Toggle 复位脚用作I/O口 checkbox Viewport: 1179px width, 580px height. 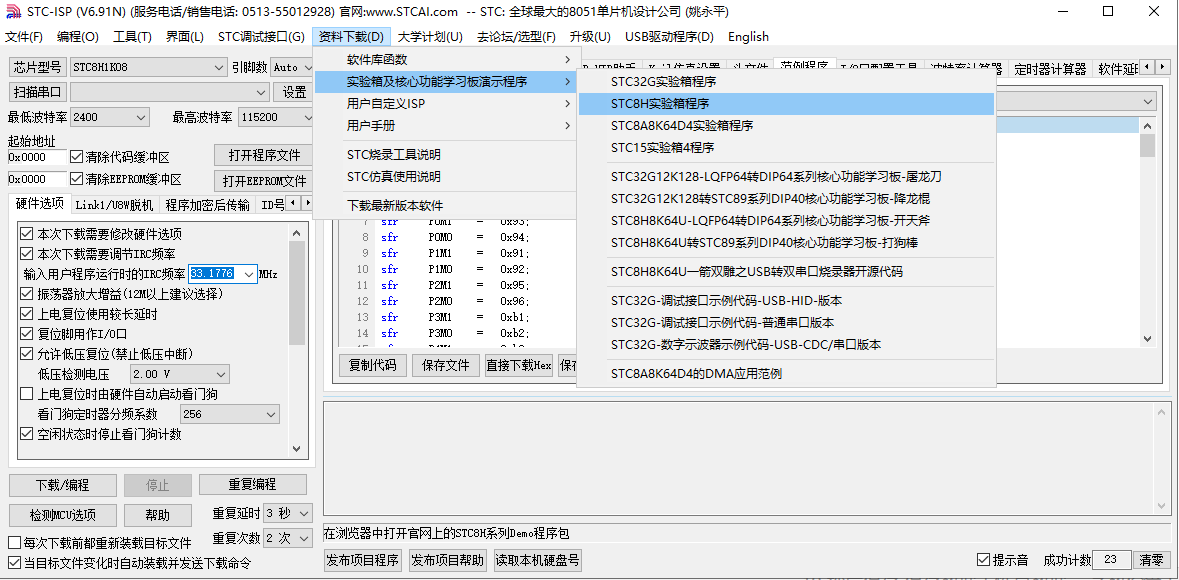point(26,333)
